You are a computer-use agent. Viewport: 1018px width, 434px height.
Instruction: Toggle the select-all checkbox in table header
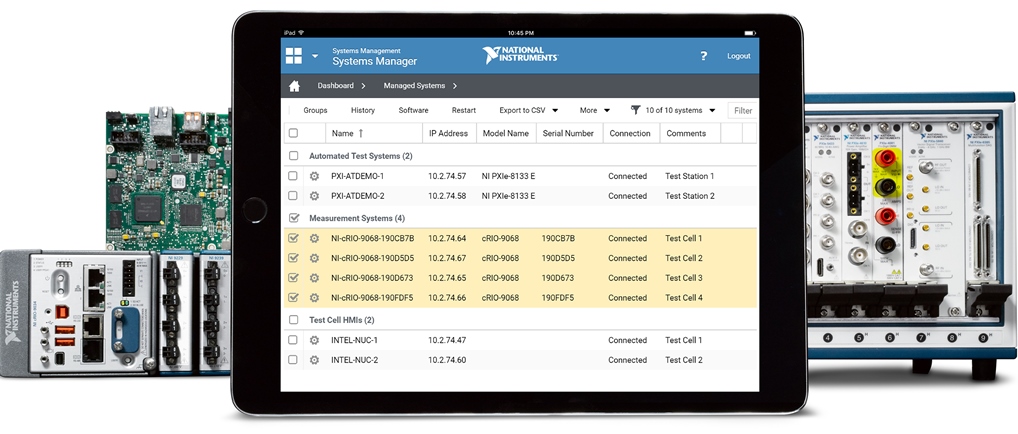pos(293,133)
